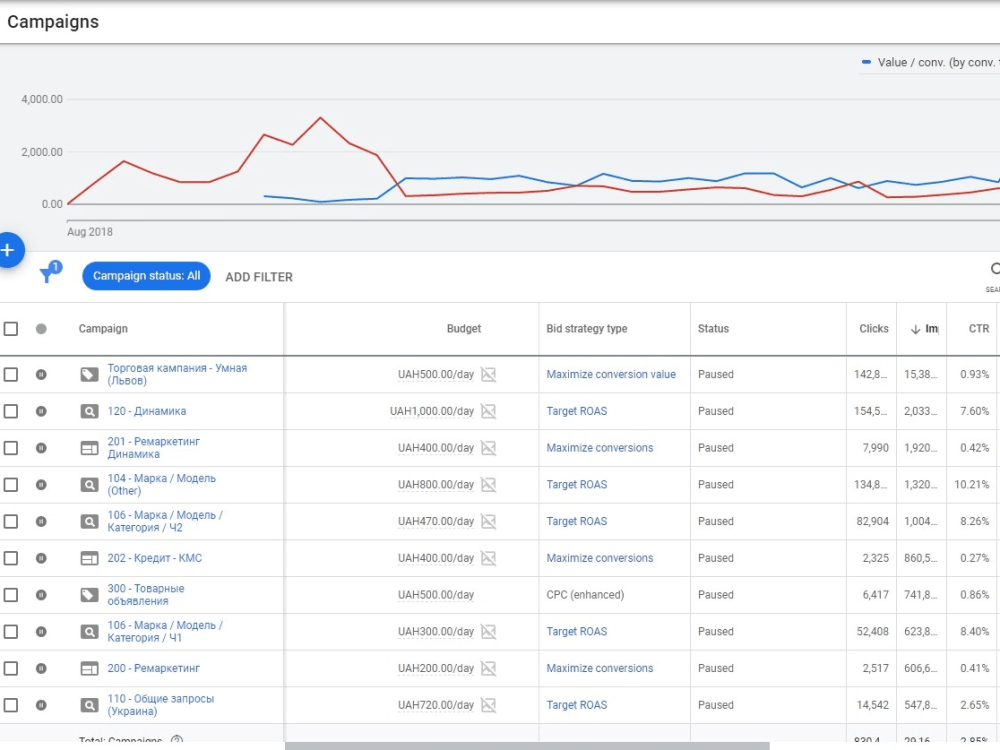
Task: Check the select-all campaigns checkbox in header
Action: [x=11, y=329]
